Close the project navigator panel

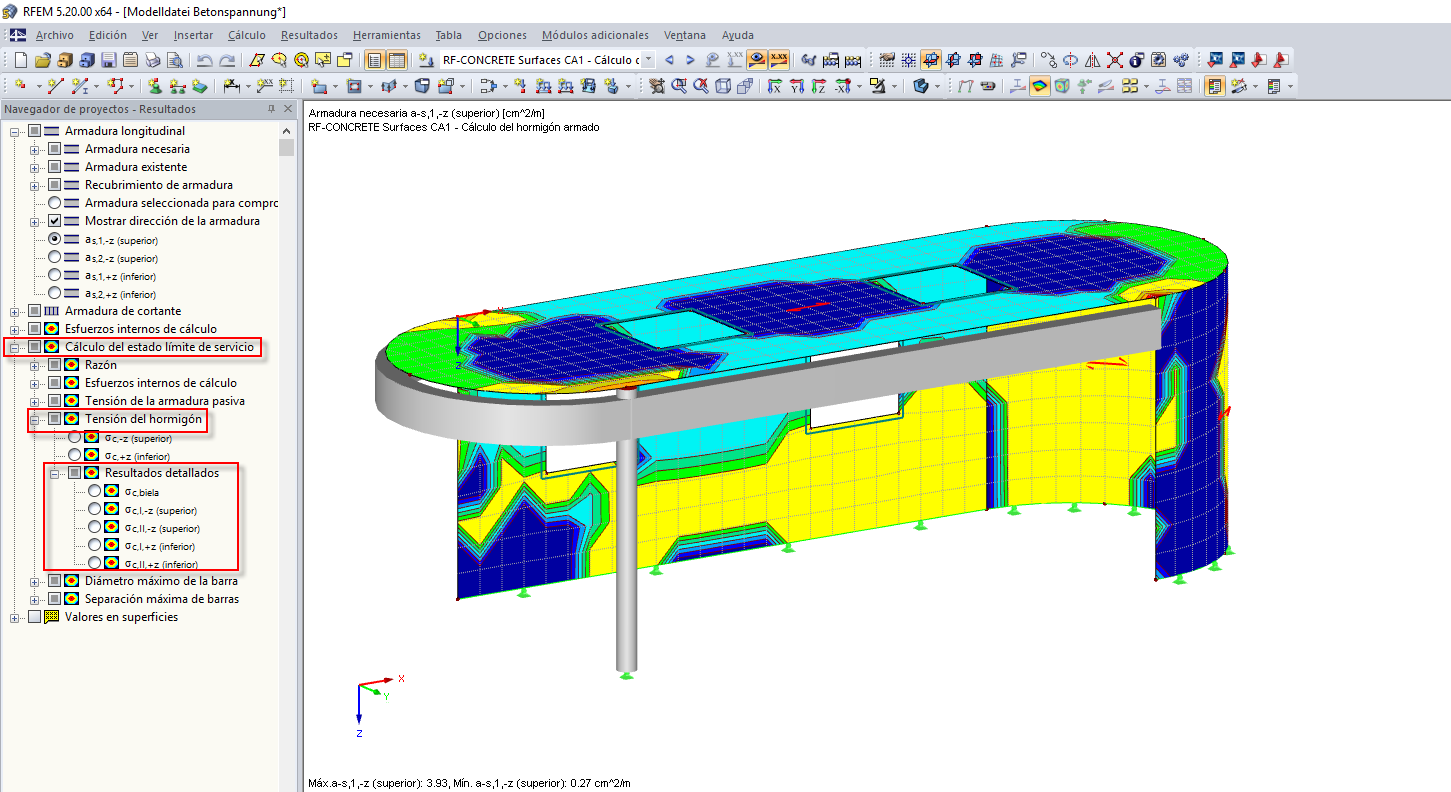[288, 109]
